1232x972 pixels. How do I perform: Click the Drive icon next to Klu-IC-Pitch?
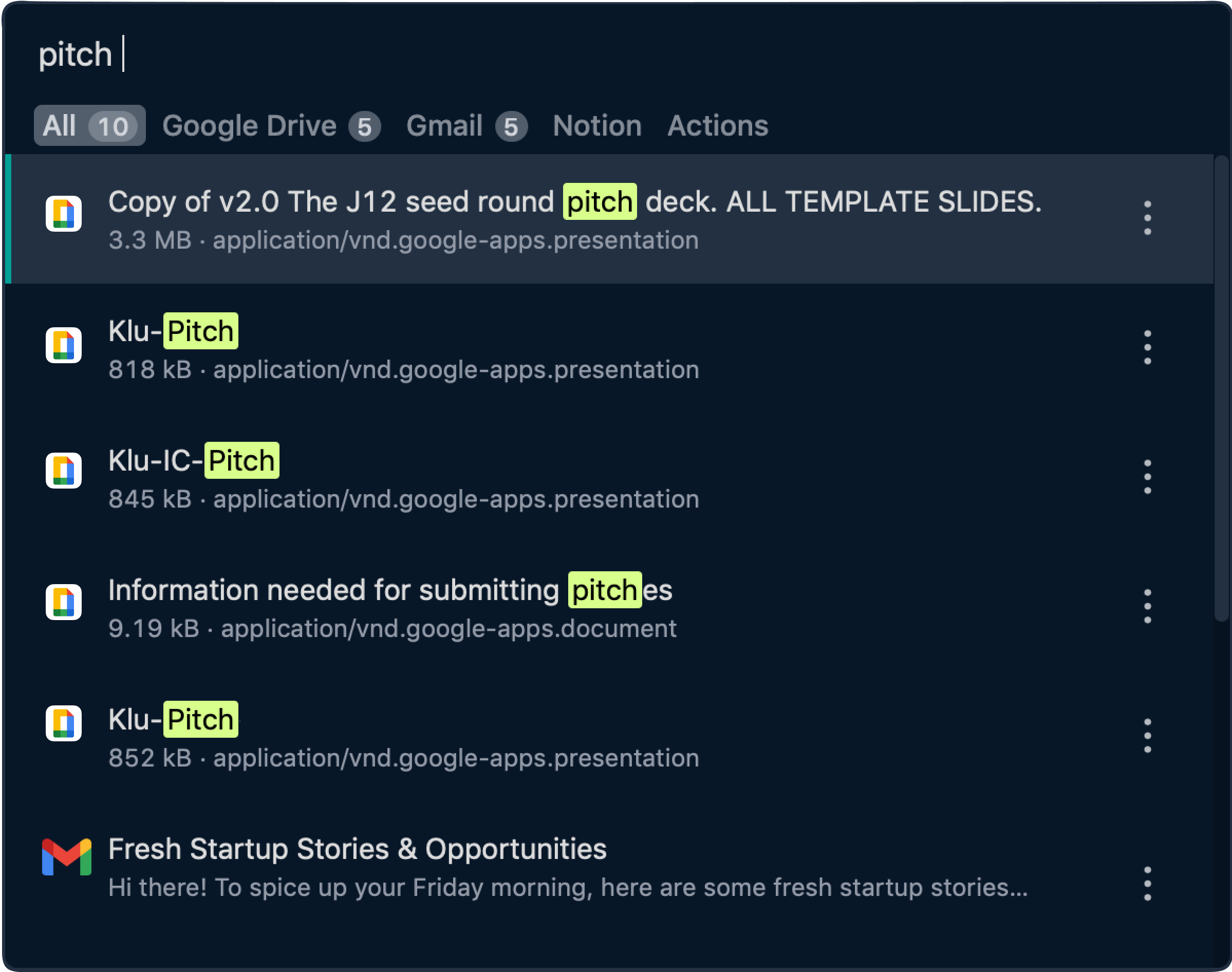point(64,471)
